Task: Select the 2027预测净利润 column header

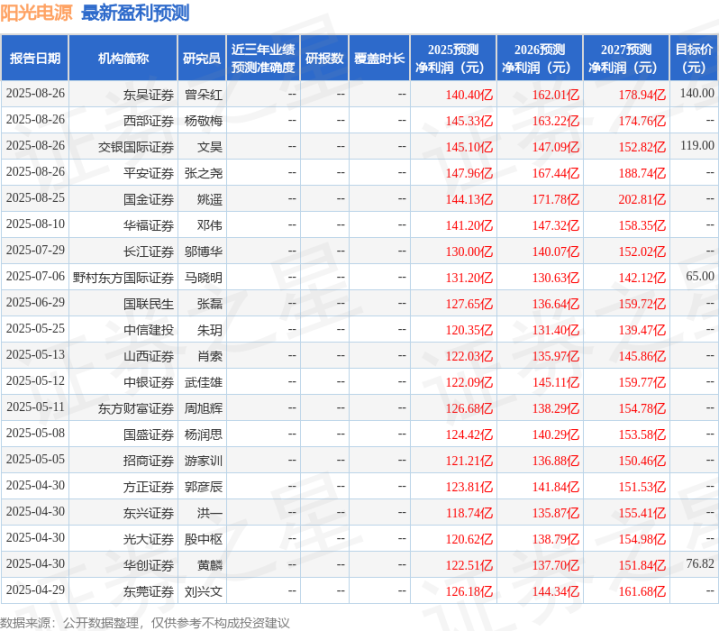Action: (626, 58)
